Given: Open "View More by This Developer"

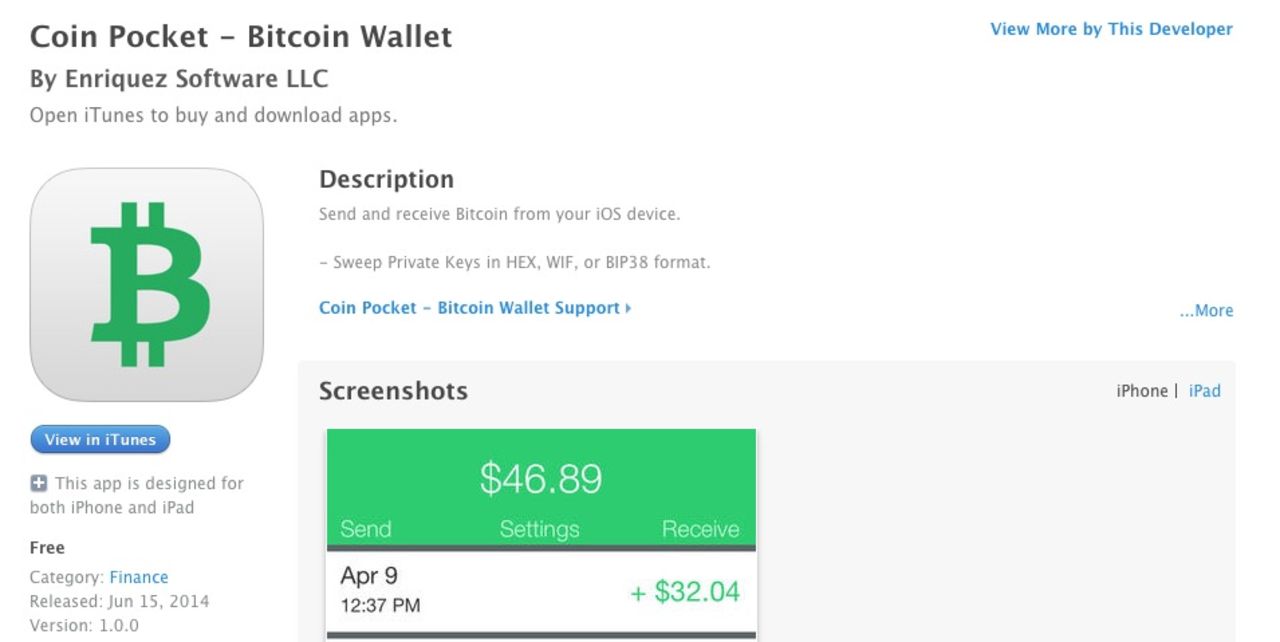Looking at the screenshot, I should point(1112,29).
